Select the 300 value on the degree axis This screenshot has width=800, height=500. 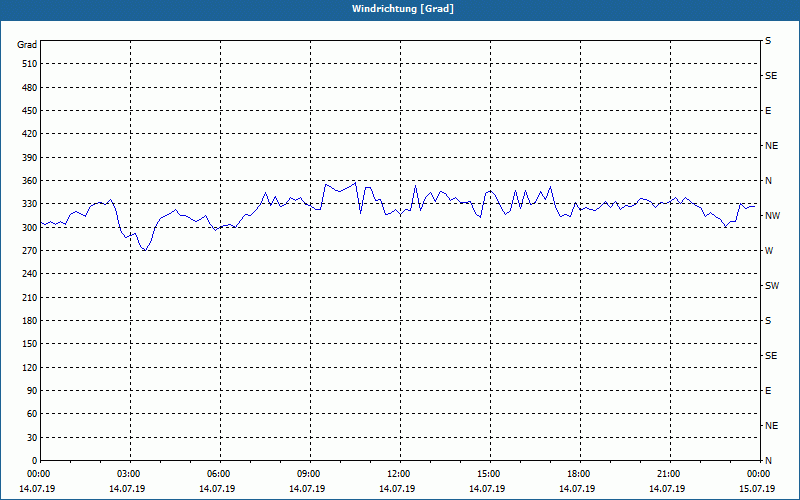pos(30,228)
